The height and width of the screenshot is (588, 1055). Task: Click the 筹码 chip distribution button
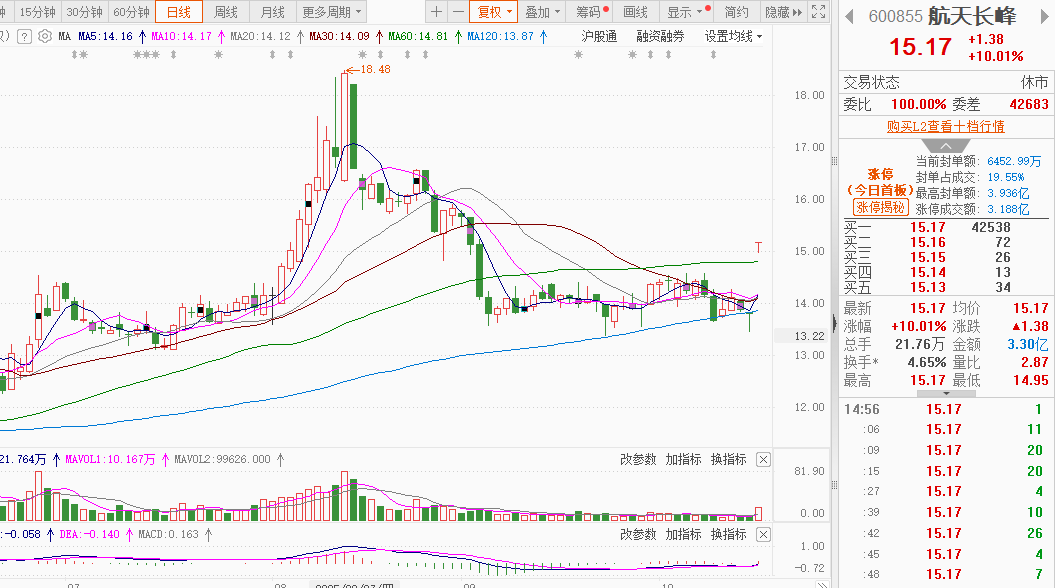click(591, 12)
